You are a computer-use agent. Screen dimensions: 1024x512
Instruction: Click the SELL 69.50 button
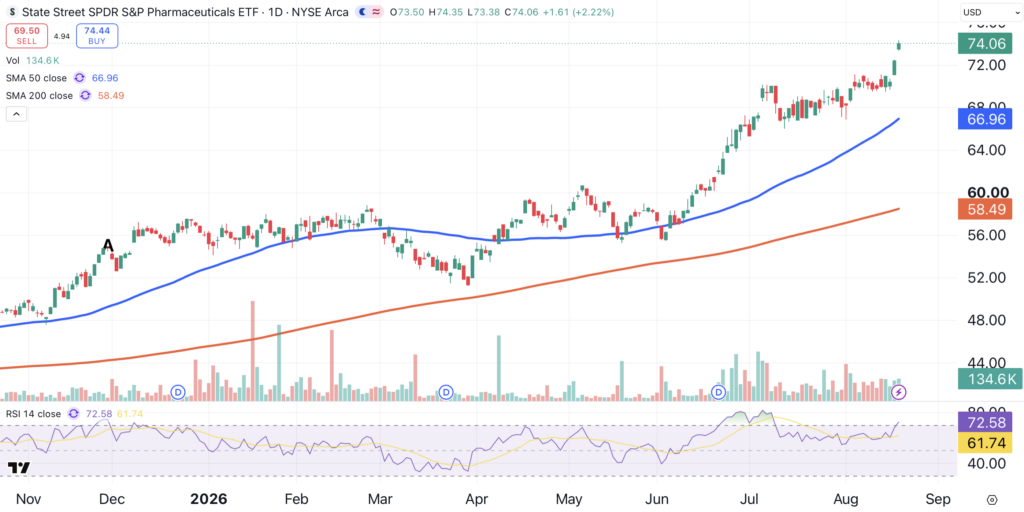point(27,36)
